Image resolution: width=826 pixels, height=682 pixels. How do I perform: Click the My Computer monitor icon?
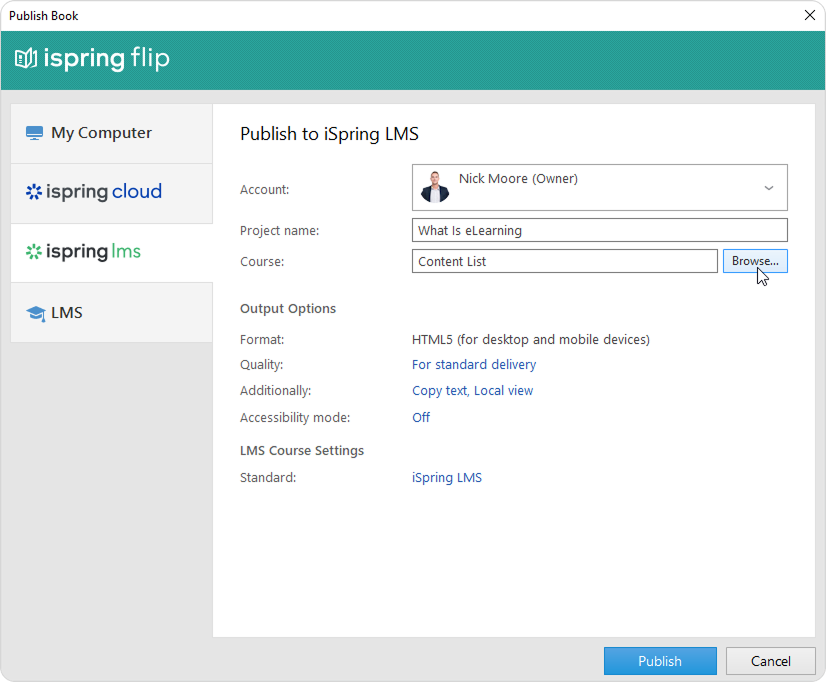(35, 133)
